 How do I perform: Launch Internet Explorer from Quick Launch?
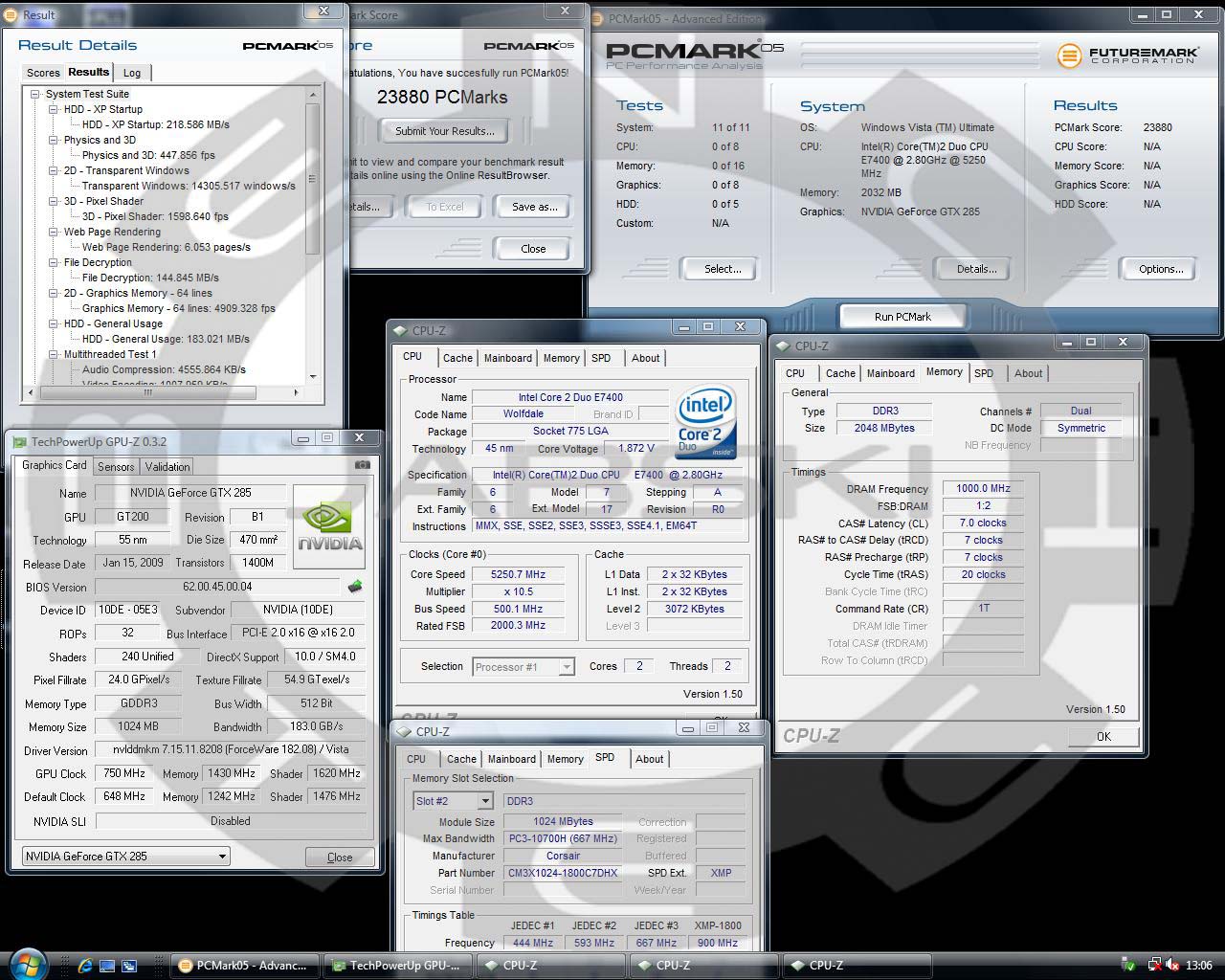[85, 966]
